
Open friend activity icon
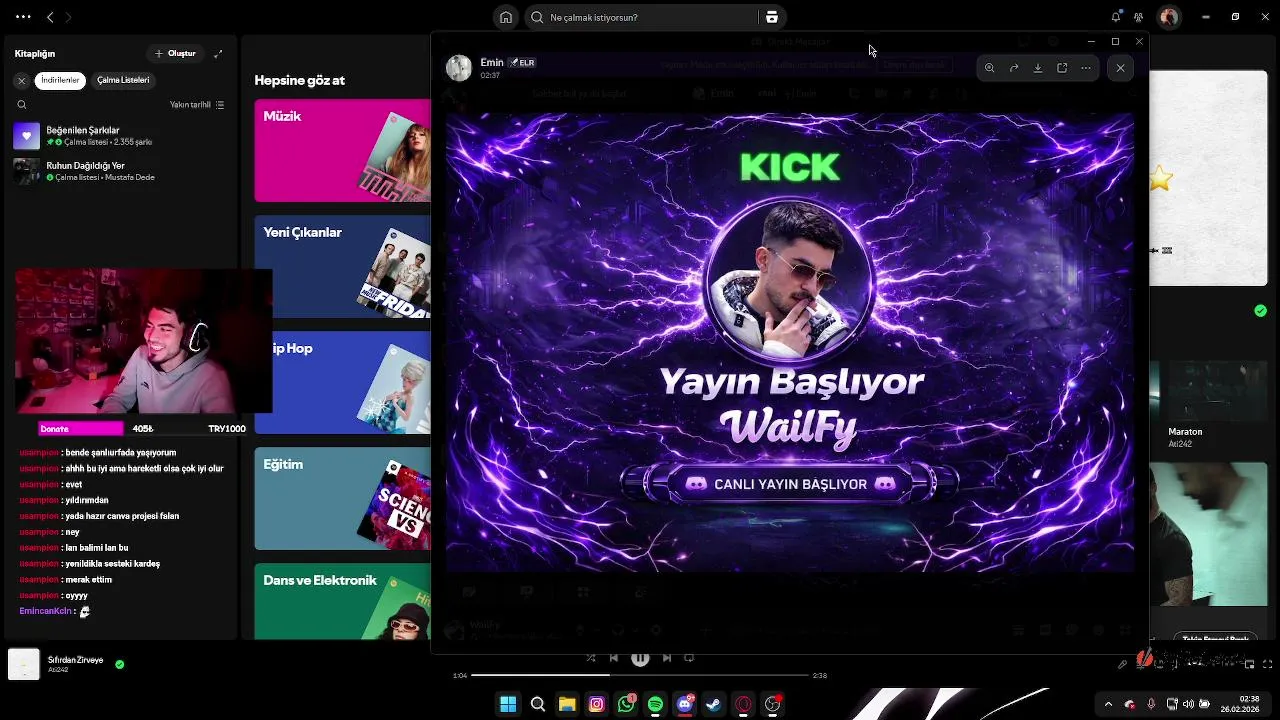point(1138,17)
